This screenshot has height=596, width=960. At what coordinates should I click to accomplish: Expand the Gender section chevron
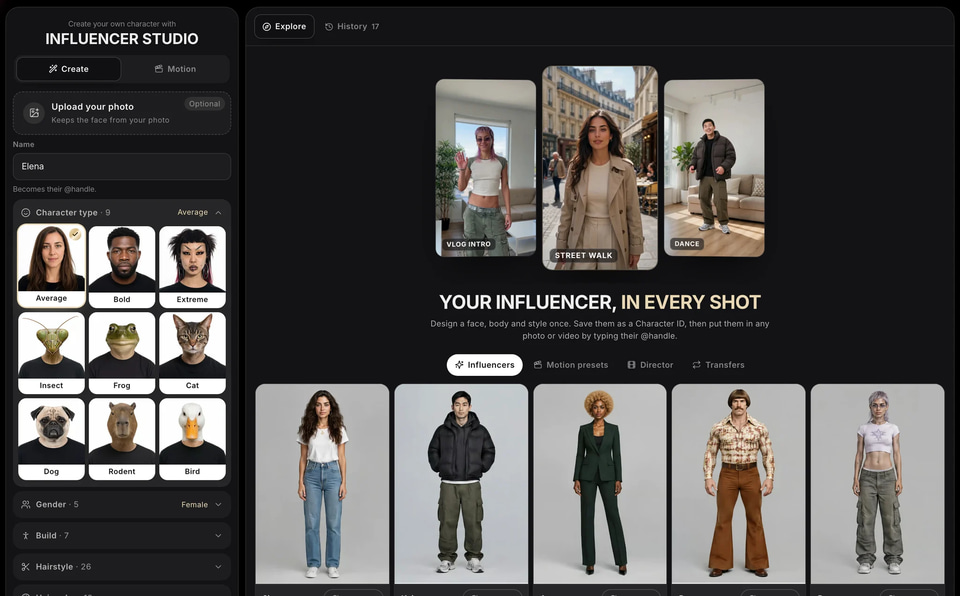(218, 505)
